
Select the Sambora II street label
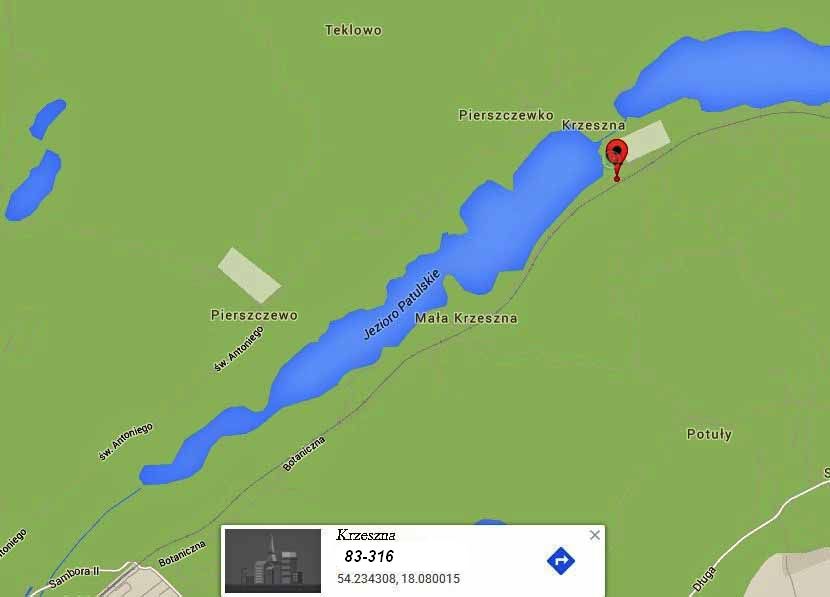(74, 577)
